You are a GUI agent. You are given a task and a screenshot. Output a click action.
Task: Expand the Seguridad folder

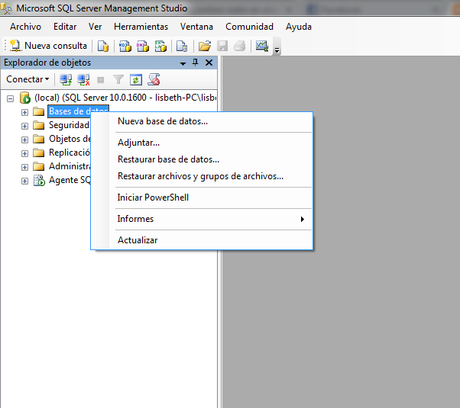[x=25, y=126]
